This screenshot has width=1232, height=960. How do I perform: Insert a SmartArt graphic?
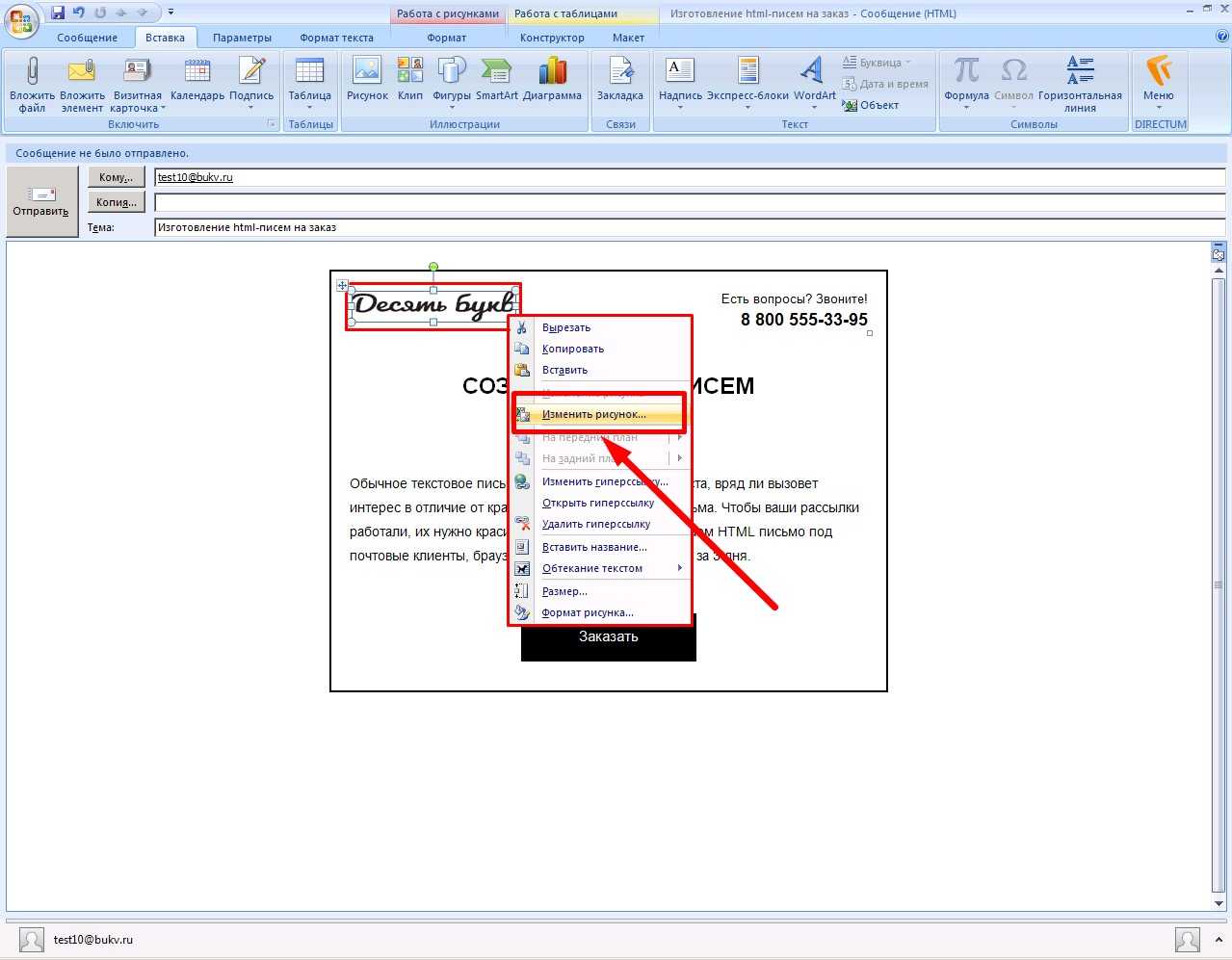496,73
